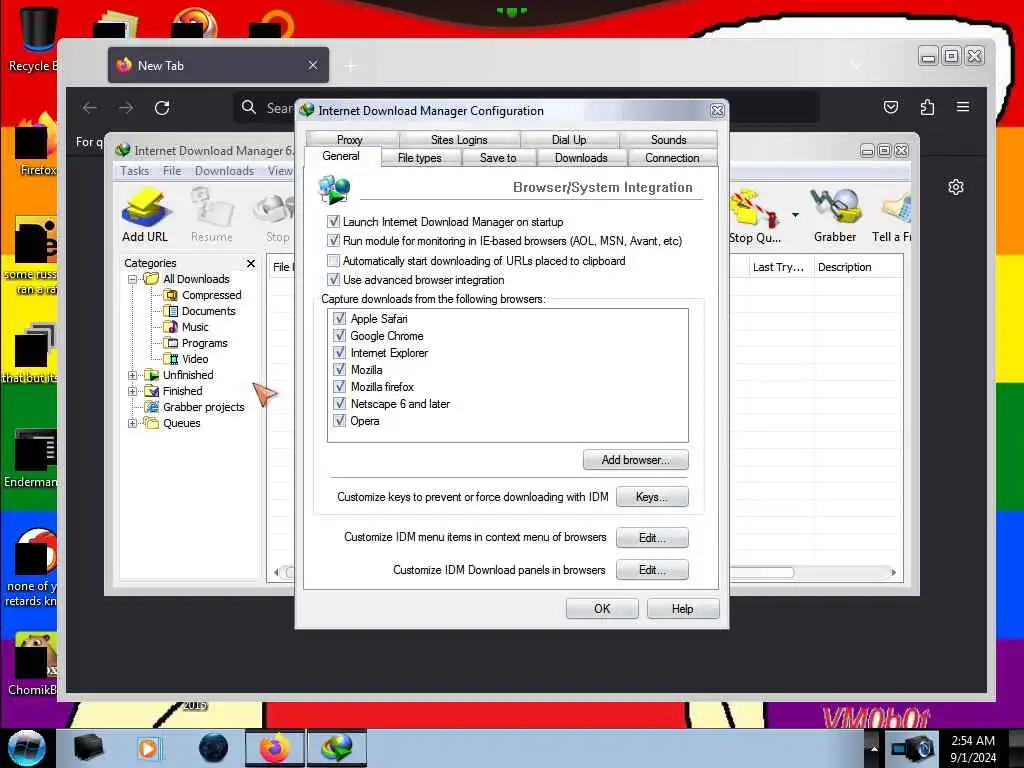Enable Automatically start downloading of URLs placed to clipboard
This screenshot has height=768, width=1024.
pyautogui.click(x=334, y=261)
